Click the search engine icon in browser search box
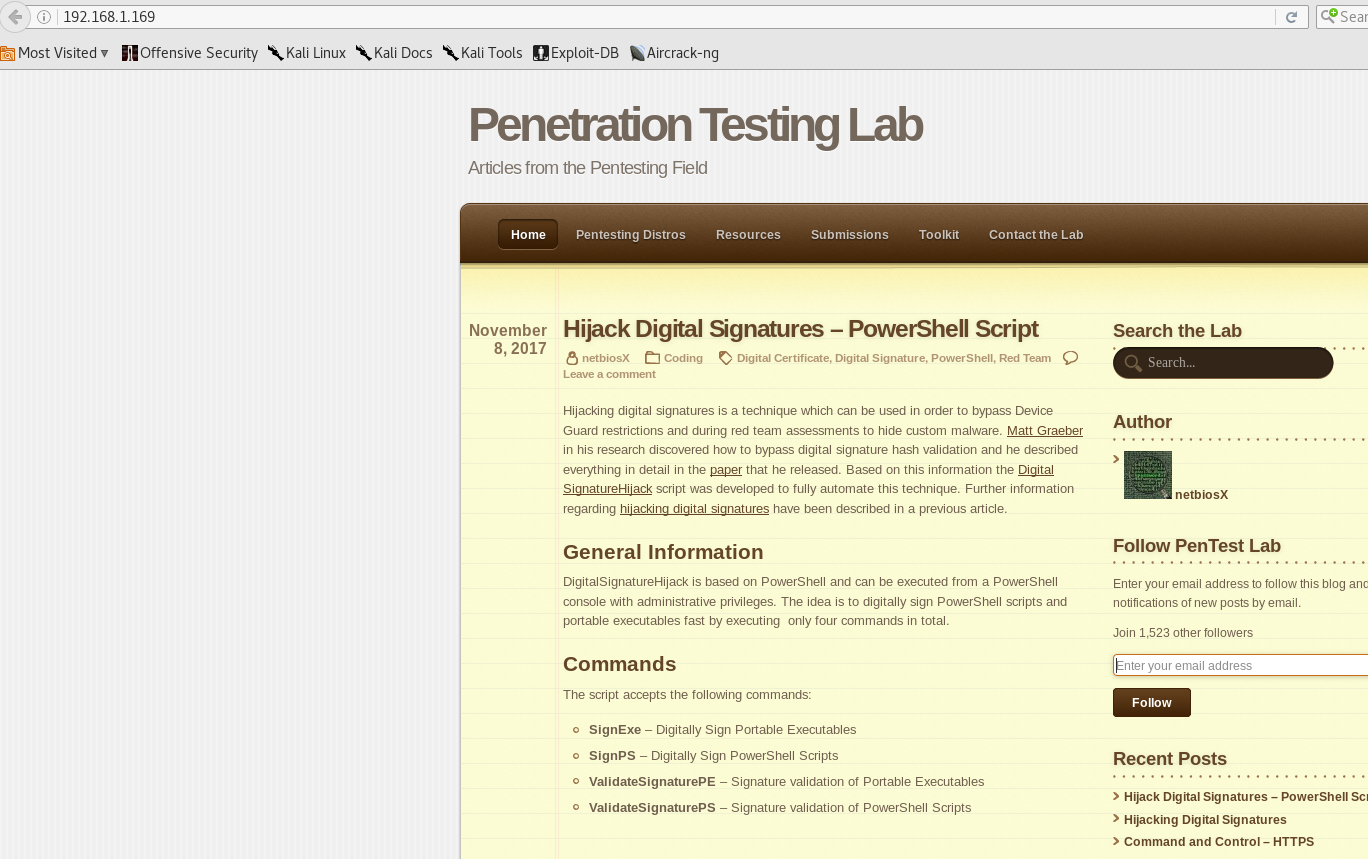 (1329, 16)
